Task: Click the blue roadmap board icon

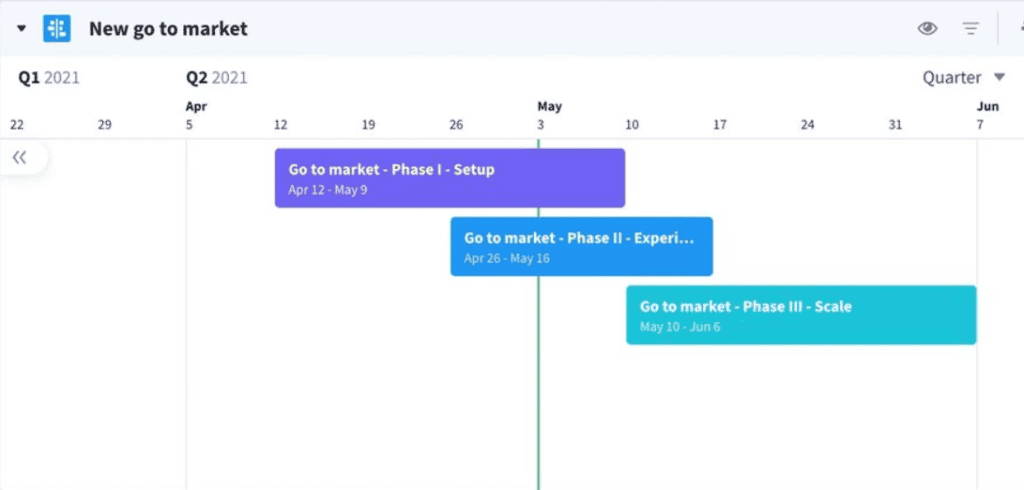Action: click(x=57, y=29)
